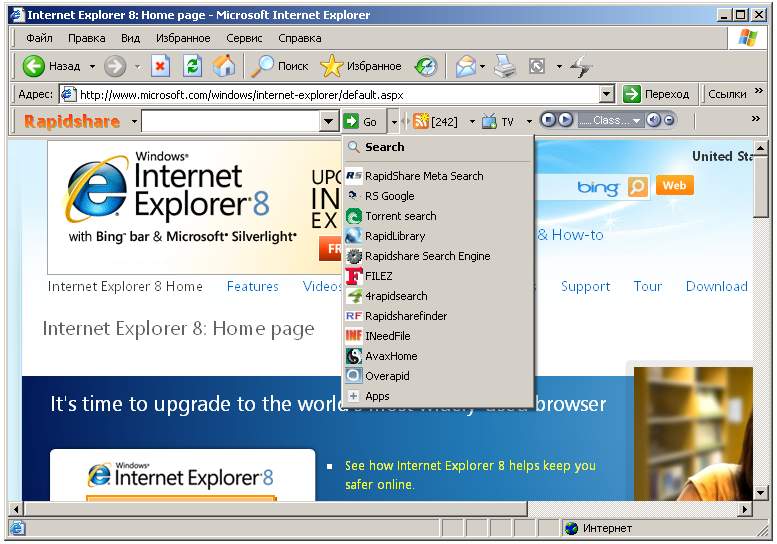Expand the Rapidshare search box dropdown

328,121
